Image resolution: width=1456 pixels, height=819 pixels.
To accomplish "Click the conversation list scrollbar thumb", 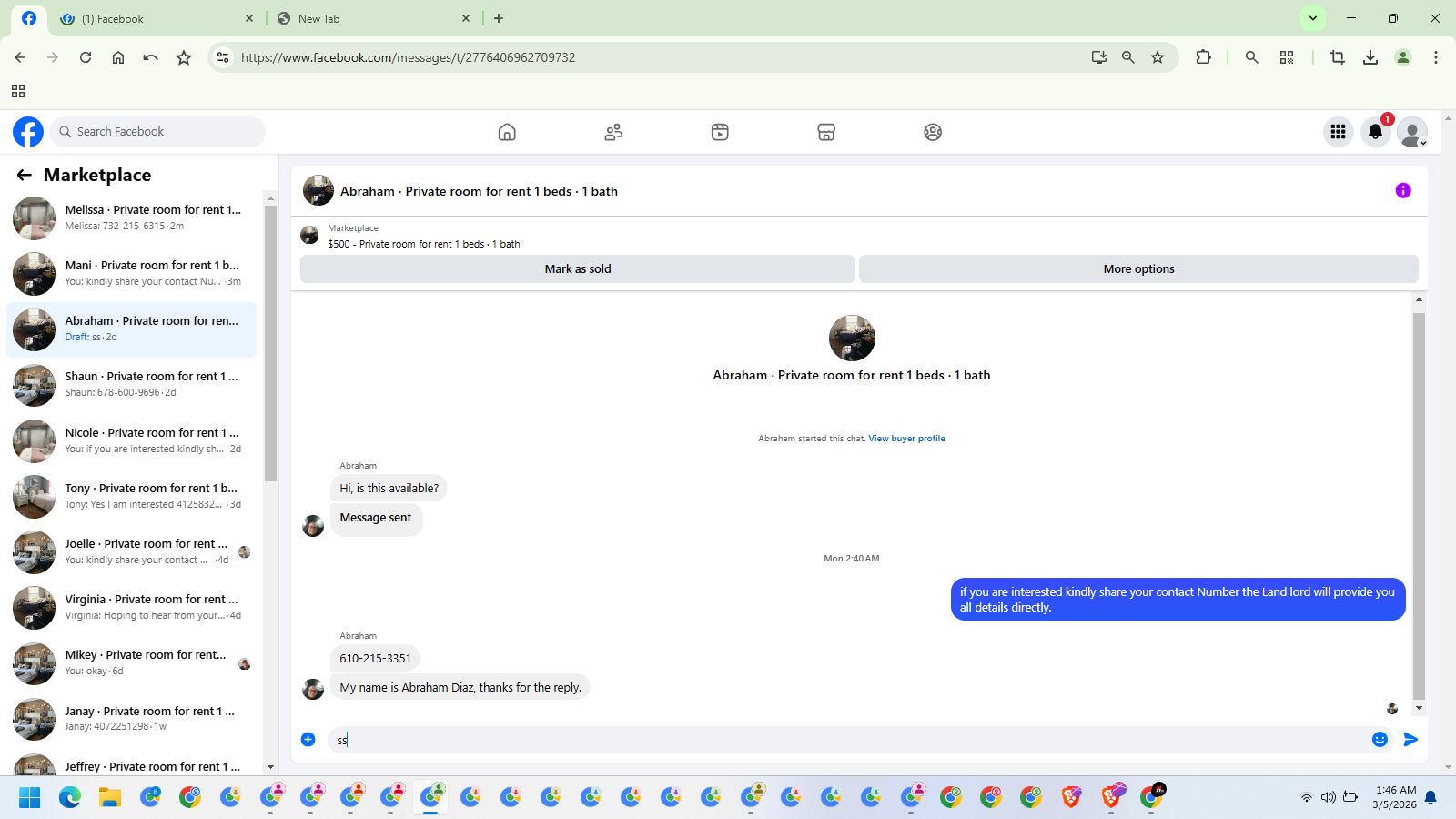I will tap(270, 343).
